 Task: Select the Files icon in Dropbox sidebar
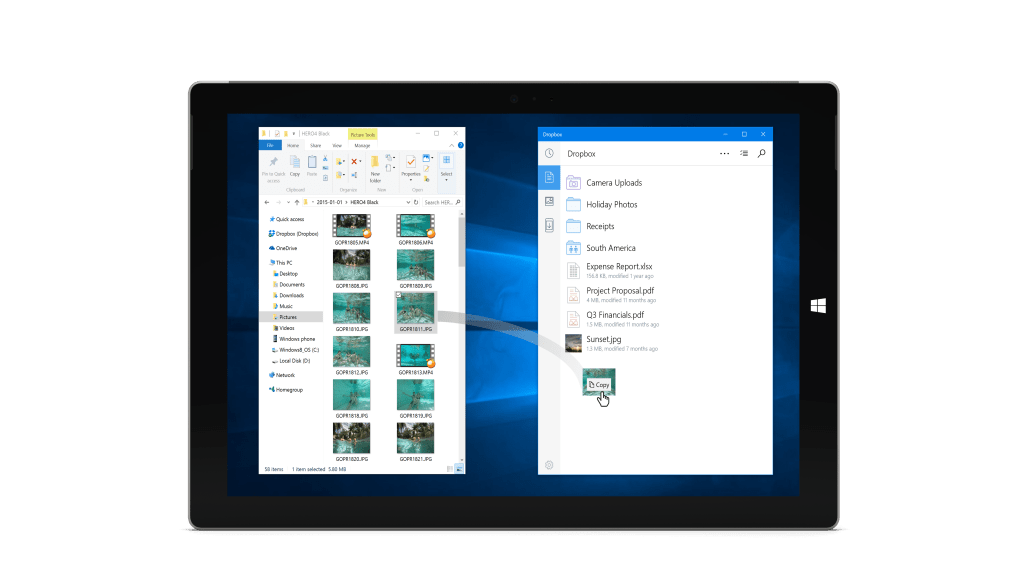(549, 178)
